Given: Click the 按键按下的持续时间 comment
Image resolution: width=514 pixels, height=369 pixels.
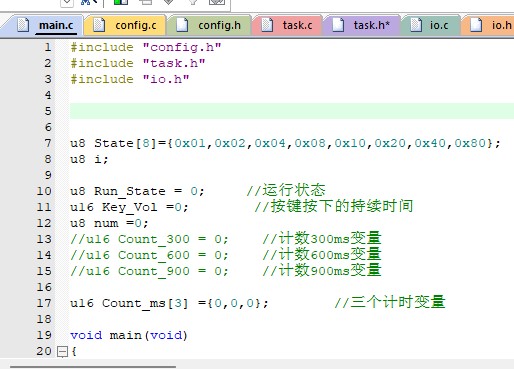Looking at the screenshot, I should click(334, 206).
